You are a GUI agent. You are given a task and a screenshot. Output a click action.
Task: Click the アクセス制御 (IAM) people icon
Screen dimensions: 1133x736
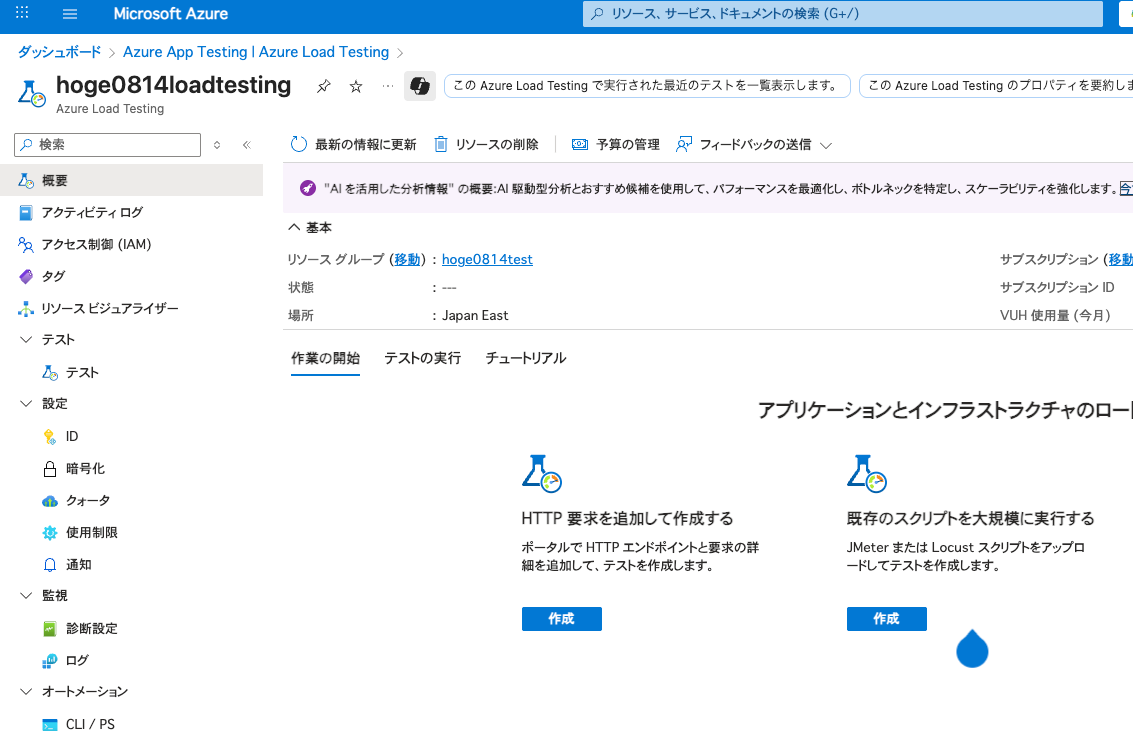[26, 245]
